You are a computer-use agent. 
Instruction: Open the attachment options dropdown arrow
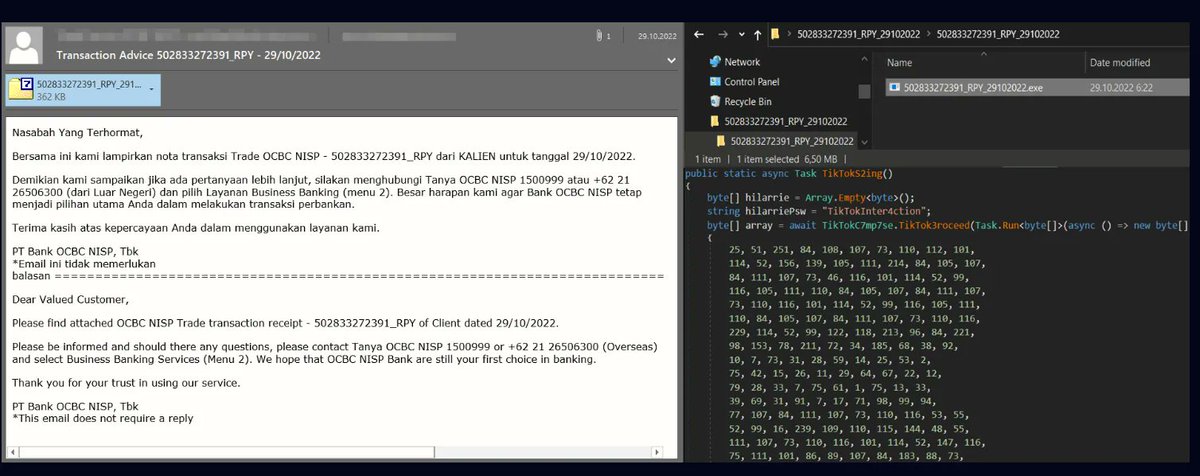[x=151, y=89]
